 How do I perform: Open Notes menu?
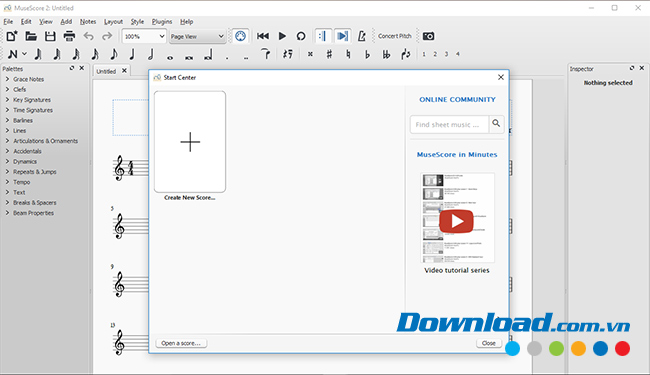[x=88, y=22]
